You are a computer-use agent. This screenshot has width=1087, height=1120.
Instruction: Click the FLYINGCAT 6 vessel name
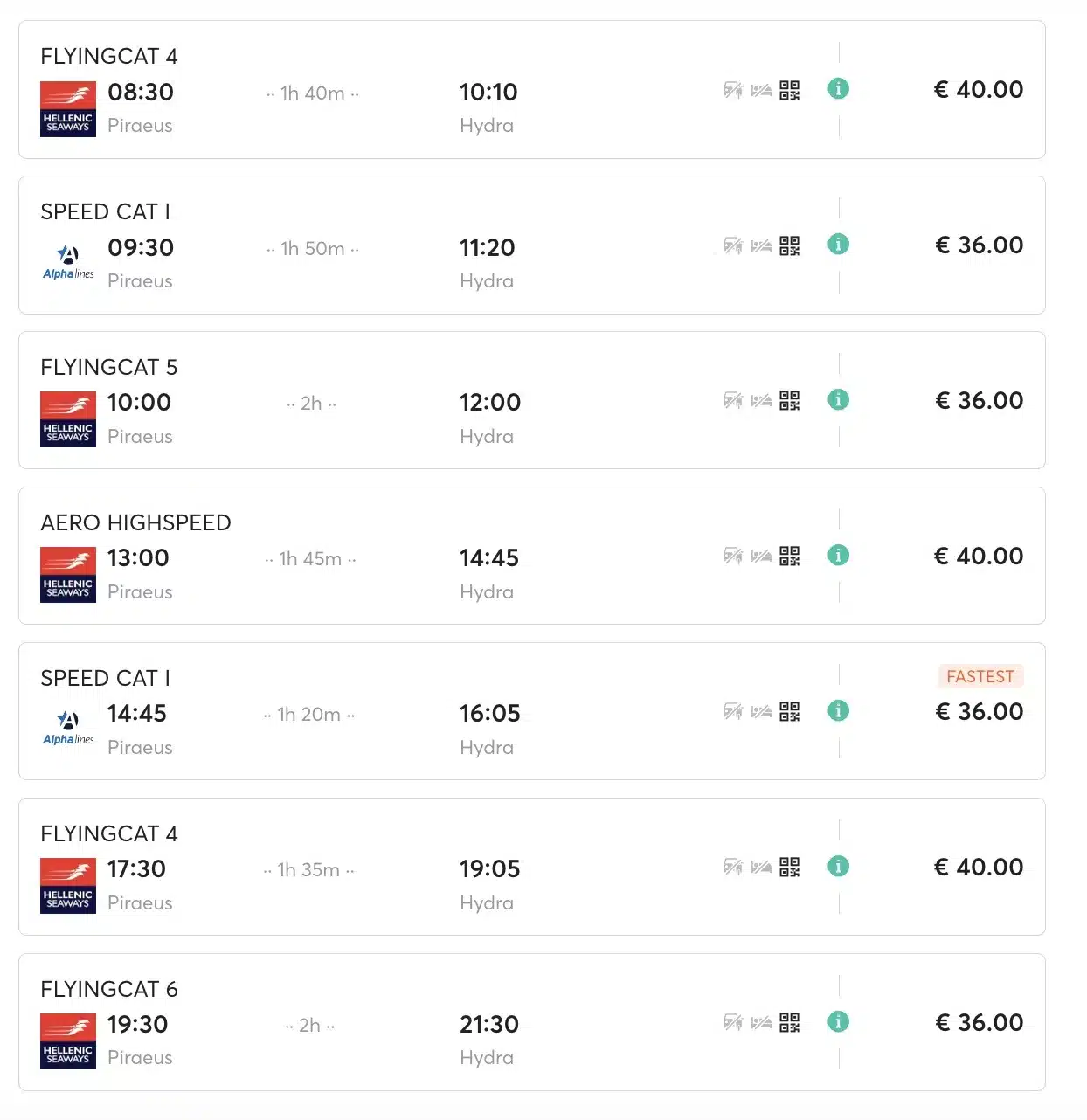click(109, 989)
